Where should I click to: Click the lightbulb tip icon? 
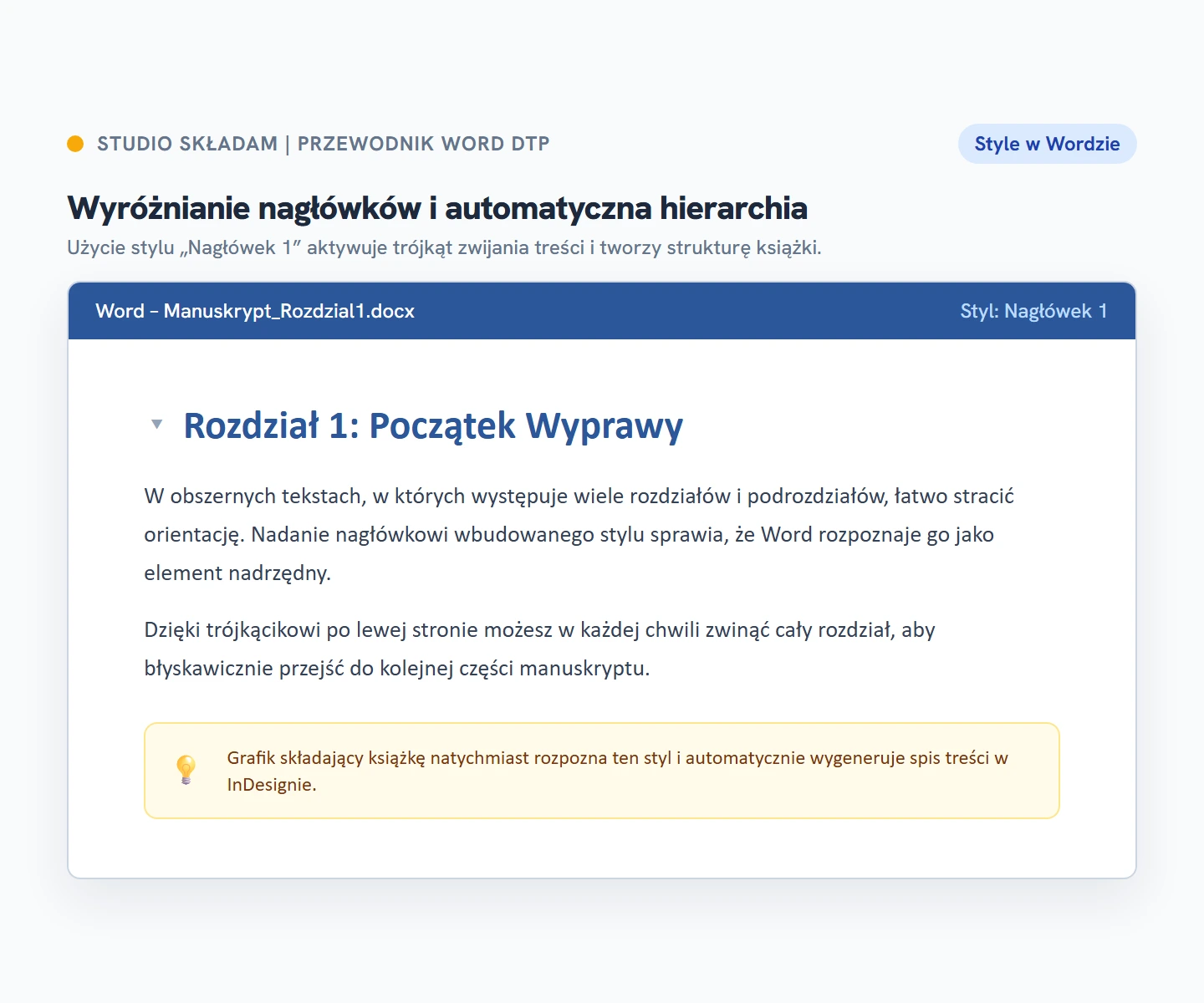(186, 771)
